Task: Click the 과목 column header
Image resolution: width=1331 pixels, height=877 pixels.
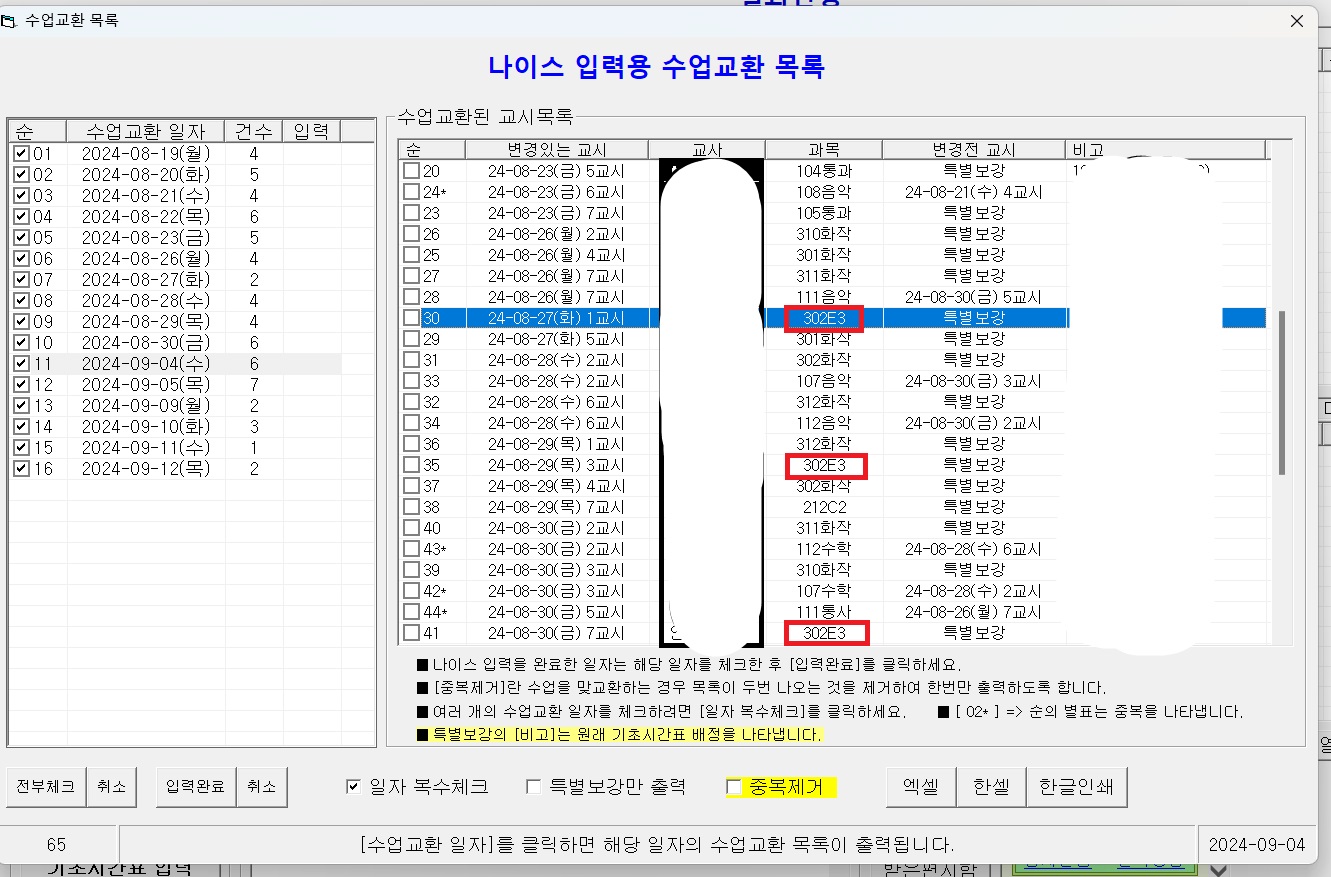Action: tap(824, 150)
